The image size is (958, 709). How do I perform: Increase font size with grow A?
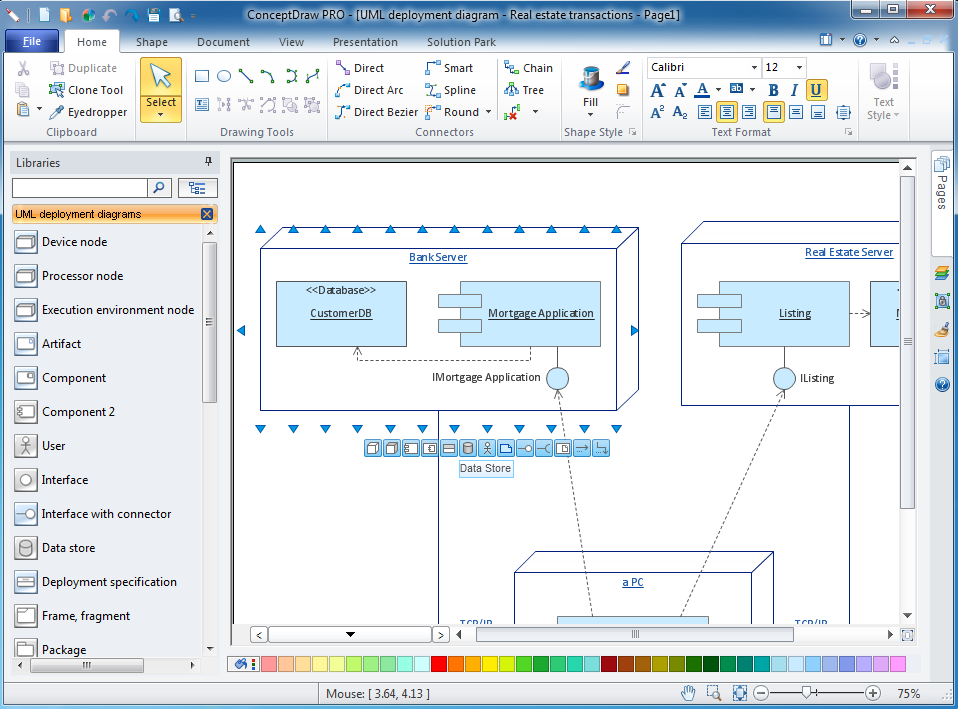tap(657, 90)
